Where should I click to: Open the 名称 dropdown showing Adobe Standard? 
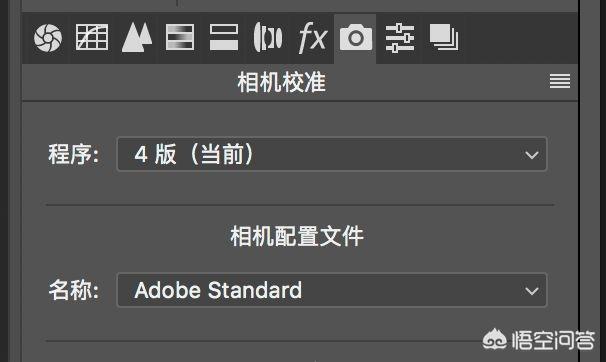click(x=332, y=290)
